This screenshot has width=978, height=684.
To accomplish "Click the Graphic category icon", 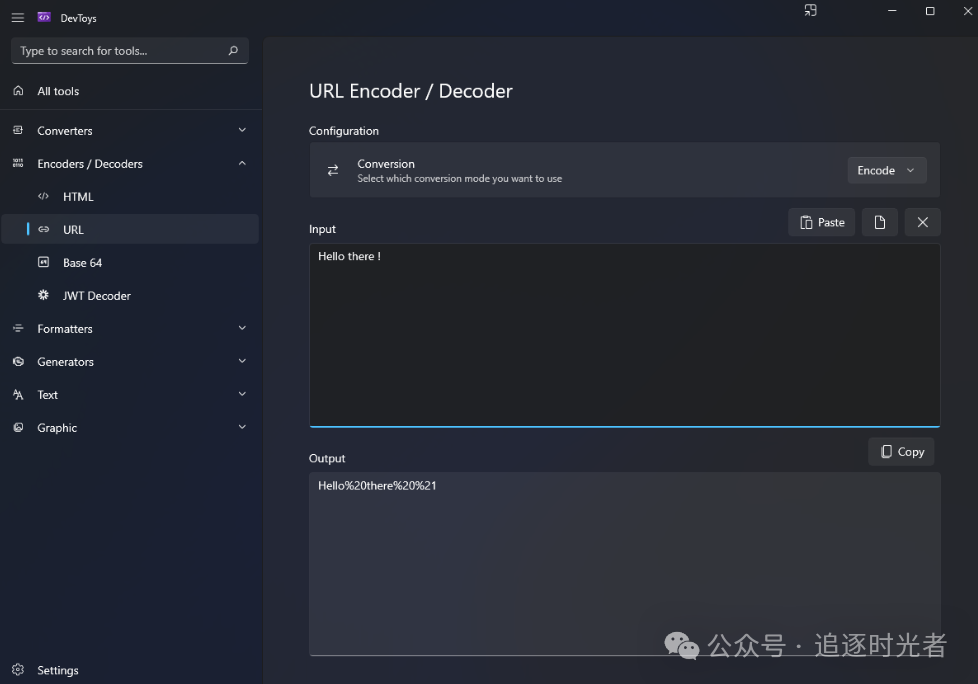I will [18, 428].
